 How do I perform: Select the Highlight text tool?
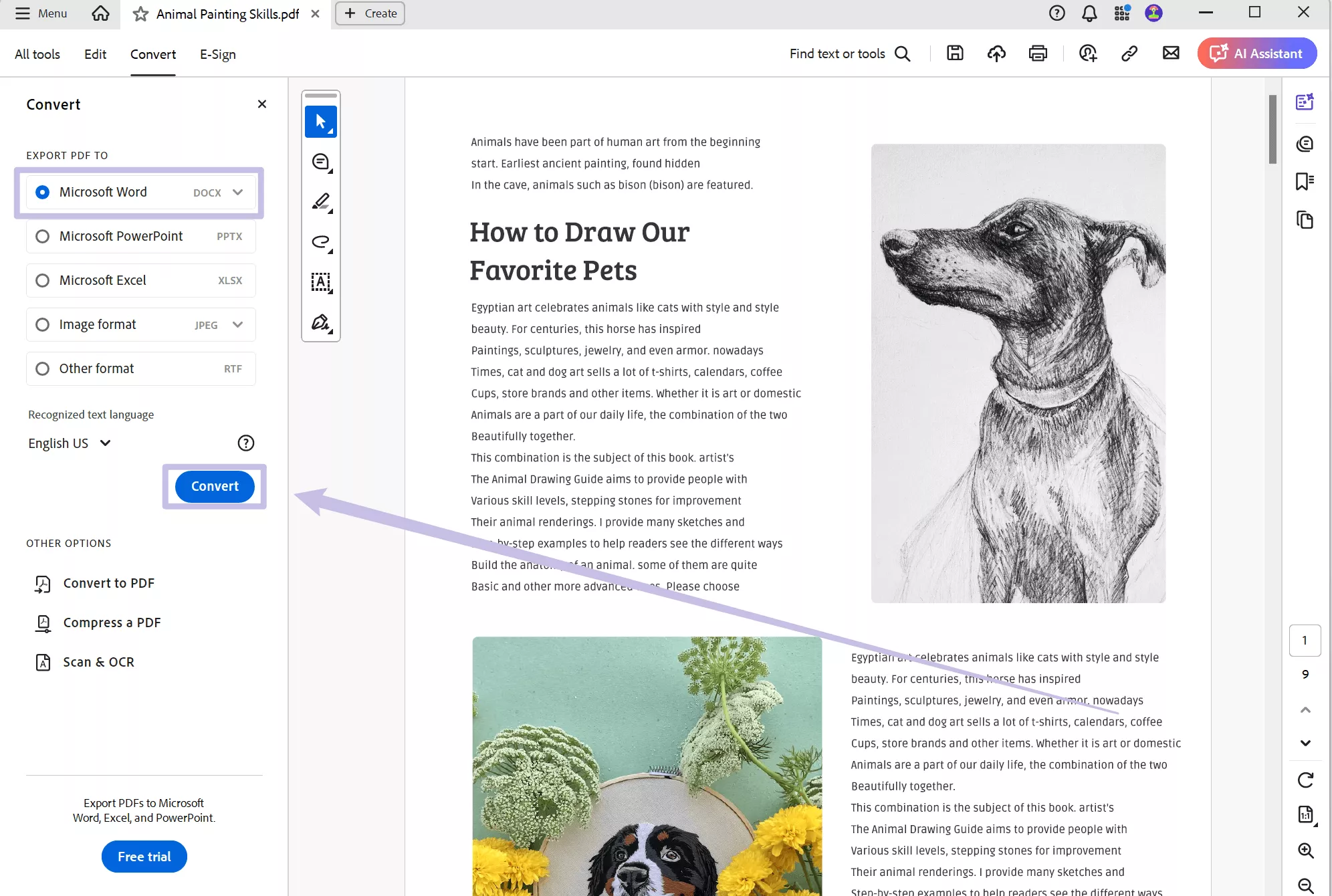pos(320,202)
